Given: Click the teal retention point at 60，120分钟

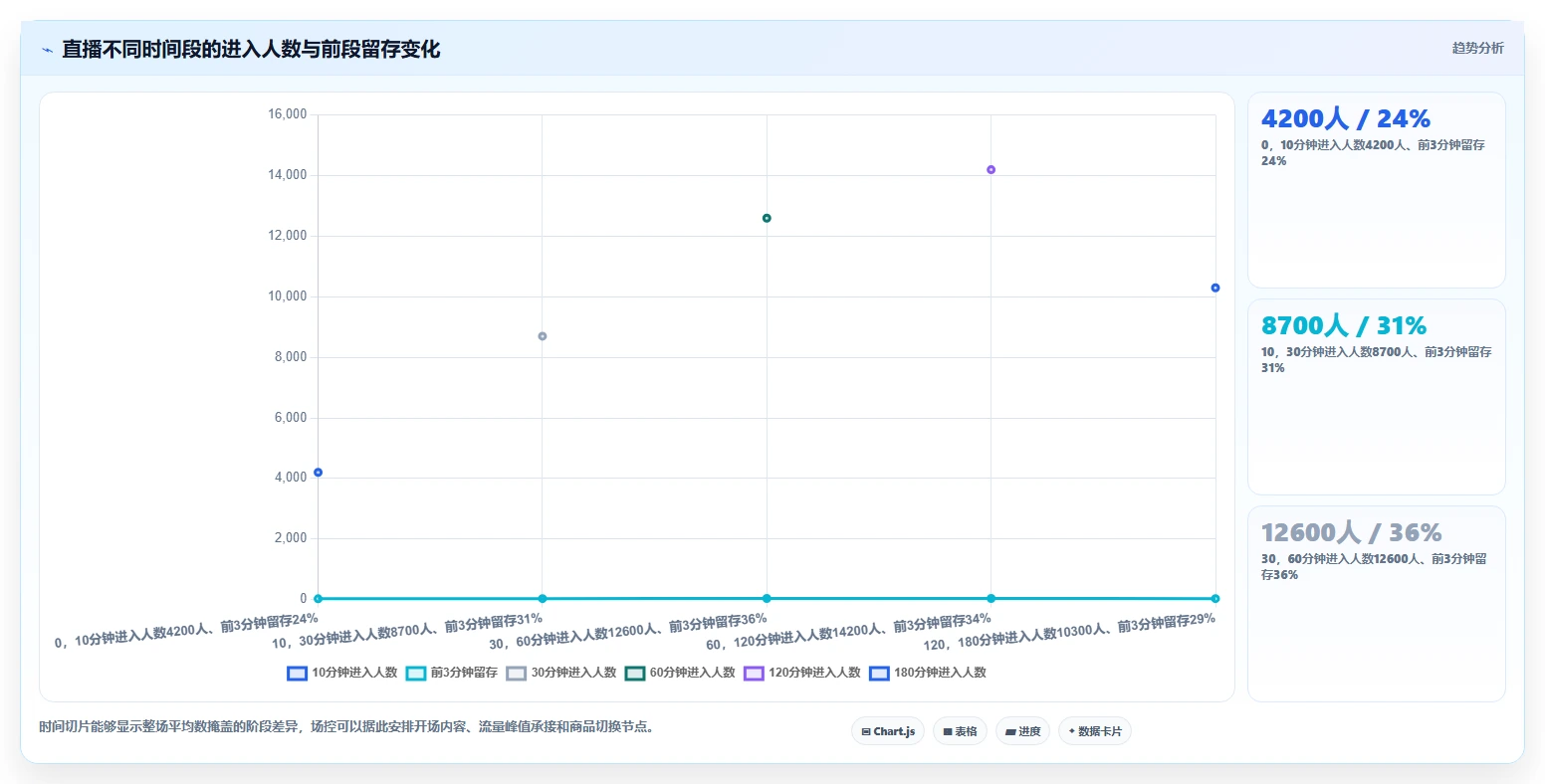Looking at the screenshot, I should [991, 599].
